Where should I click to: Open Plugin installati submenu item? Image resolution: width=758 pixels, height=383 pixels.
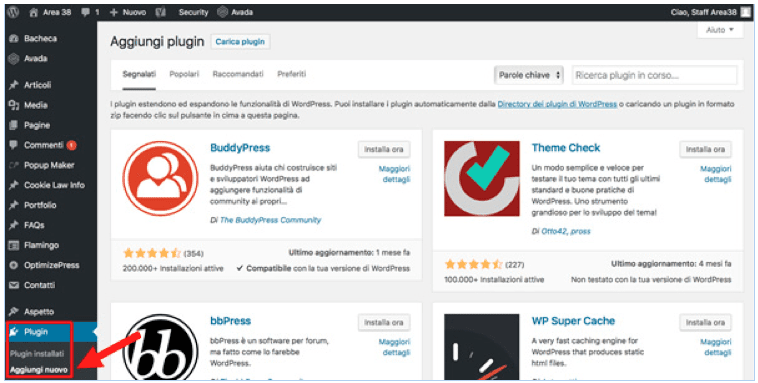tap(37, 354)
